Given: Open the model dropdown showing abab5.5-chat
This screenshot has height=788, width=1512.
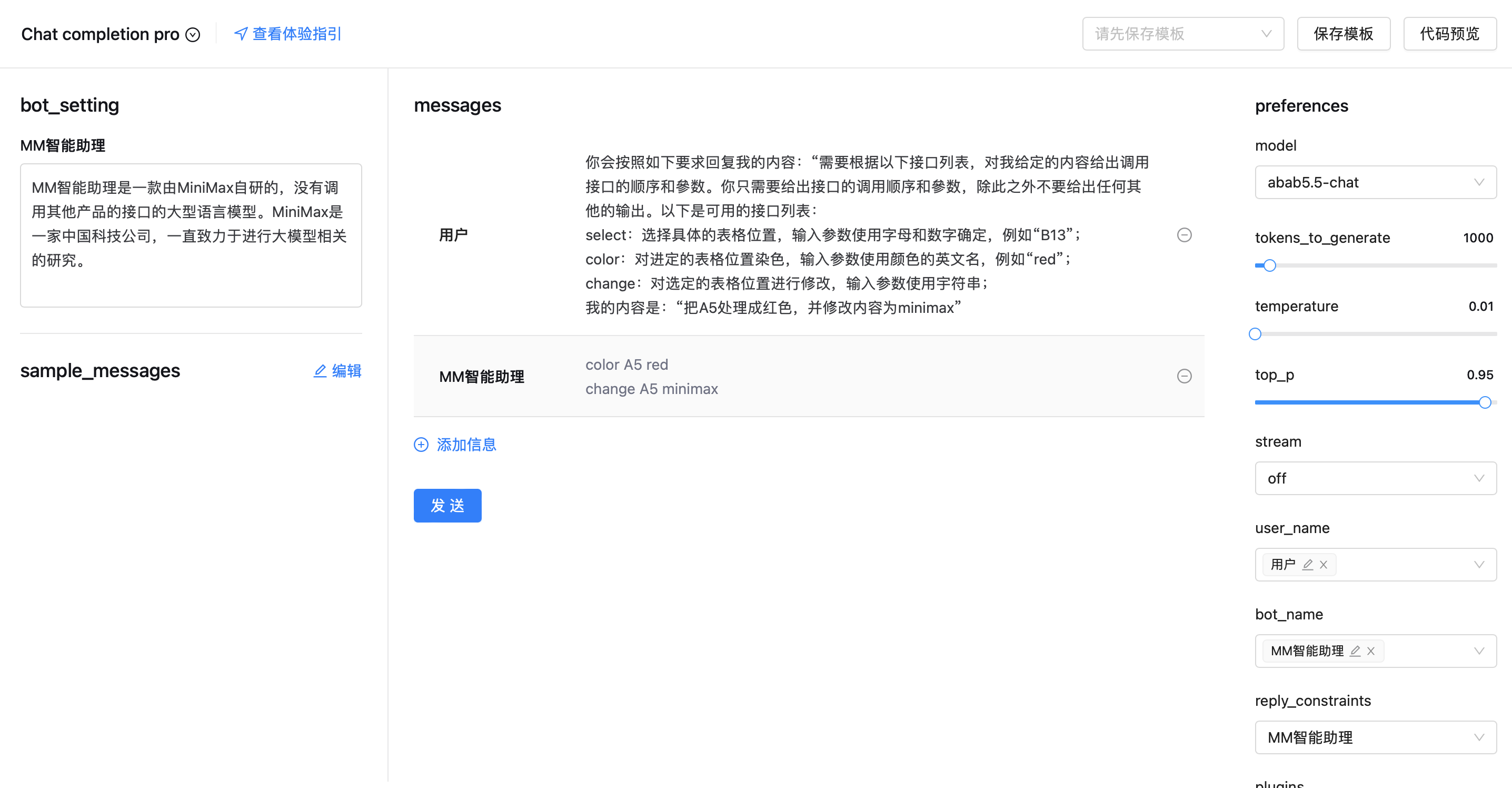Looking at the screenshot, I should [1375, 183].
